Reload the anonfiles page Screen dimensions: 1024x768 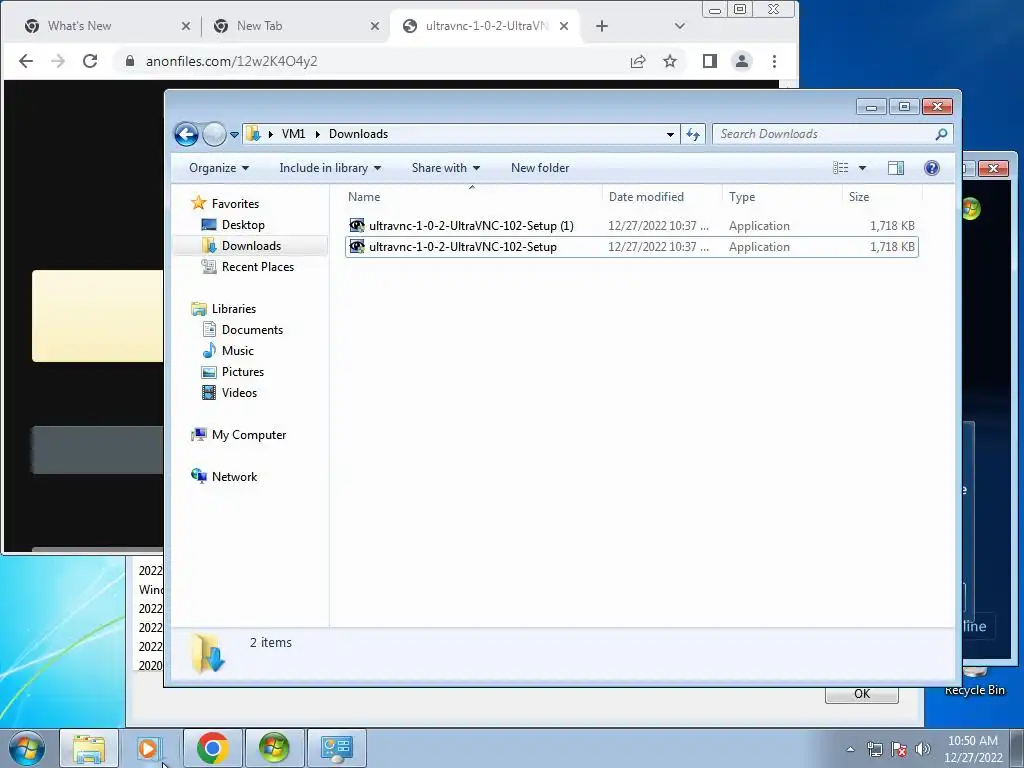click(90, 61)
